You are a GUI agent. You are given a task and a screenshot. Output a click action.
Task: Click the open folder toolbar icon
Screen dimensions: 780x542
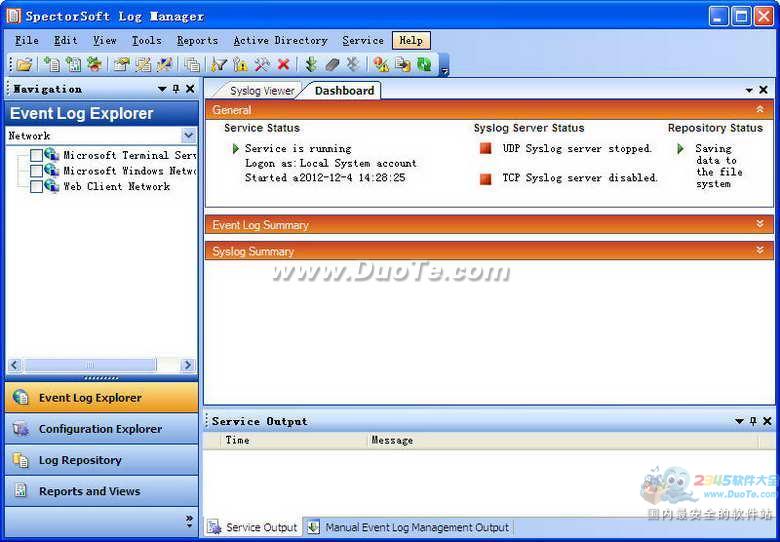pos(24,65)
